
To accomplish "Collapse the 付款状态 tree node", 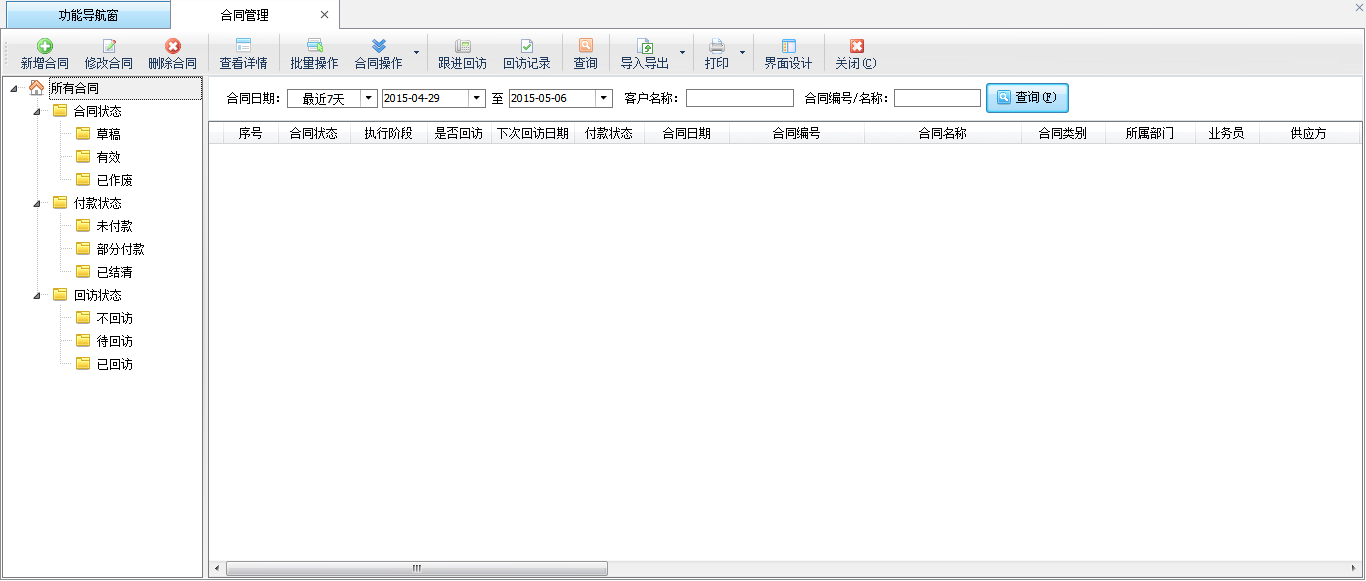I will pyautogui.click(x=37, y=203).
